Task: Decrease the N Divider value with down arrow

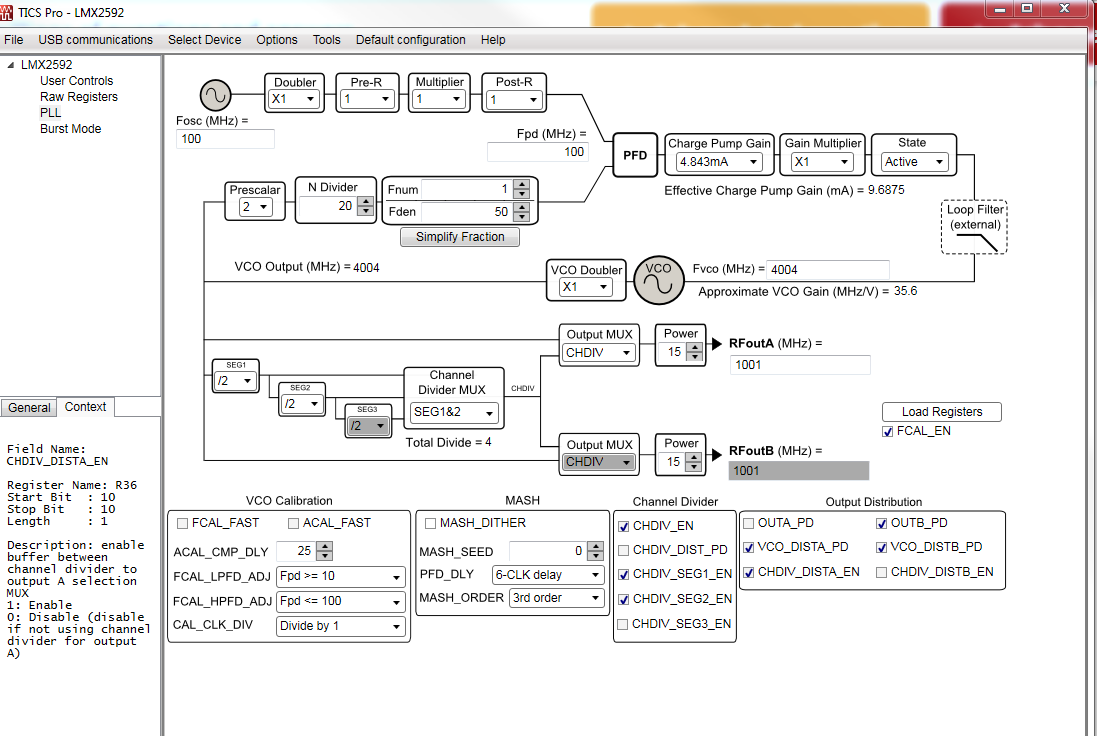Action: (365, 210)
